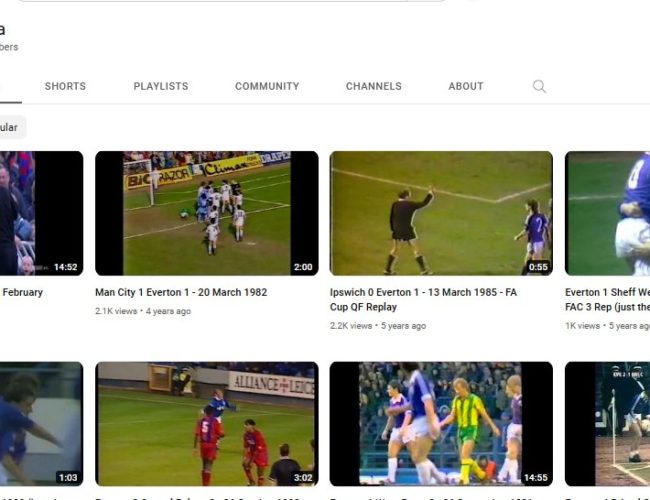The width and height of the screenshot is (650, 500).
Task: Play the 3:02 video with Alliance Leicester board
Action: [206, 423]
